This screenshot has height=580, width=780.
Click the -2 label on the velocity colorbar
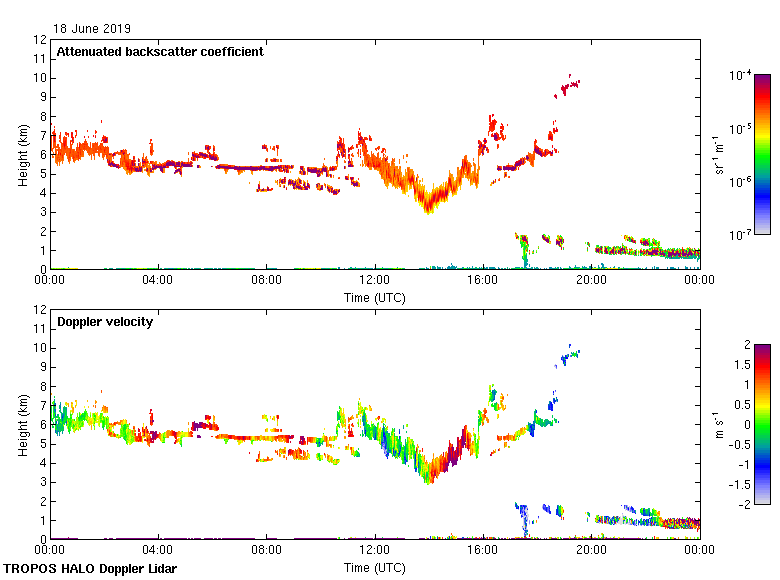743,503
